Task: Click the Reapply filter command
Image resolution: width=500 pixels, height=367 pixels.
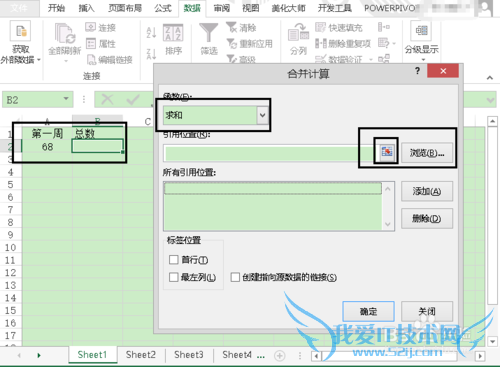Action: 249,44
